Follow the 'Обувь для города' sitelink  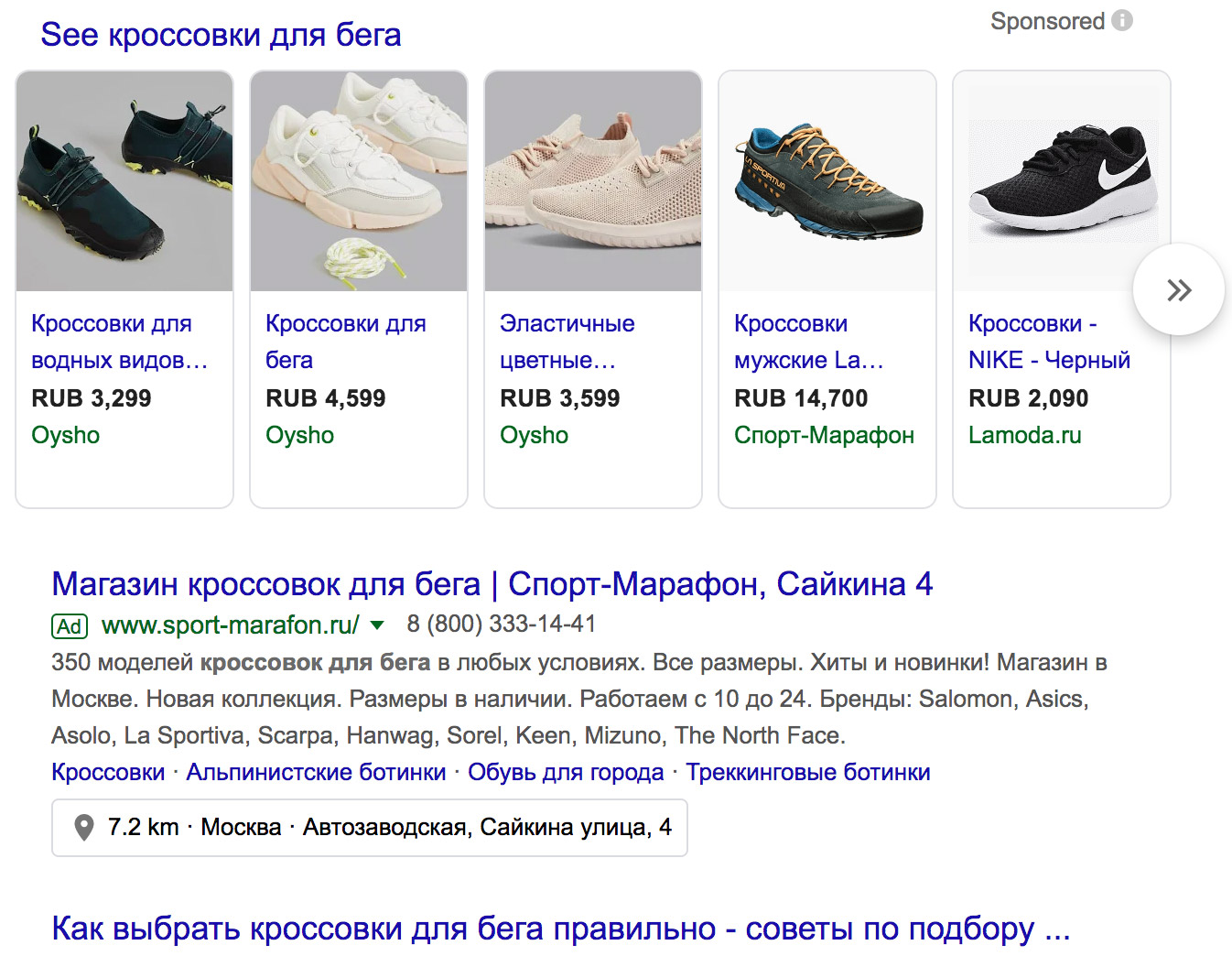click(x=566, y=772)
